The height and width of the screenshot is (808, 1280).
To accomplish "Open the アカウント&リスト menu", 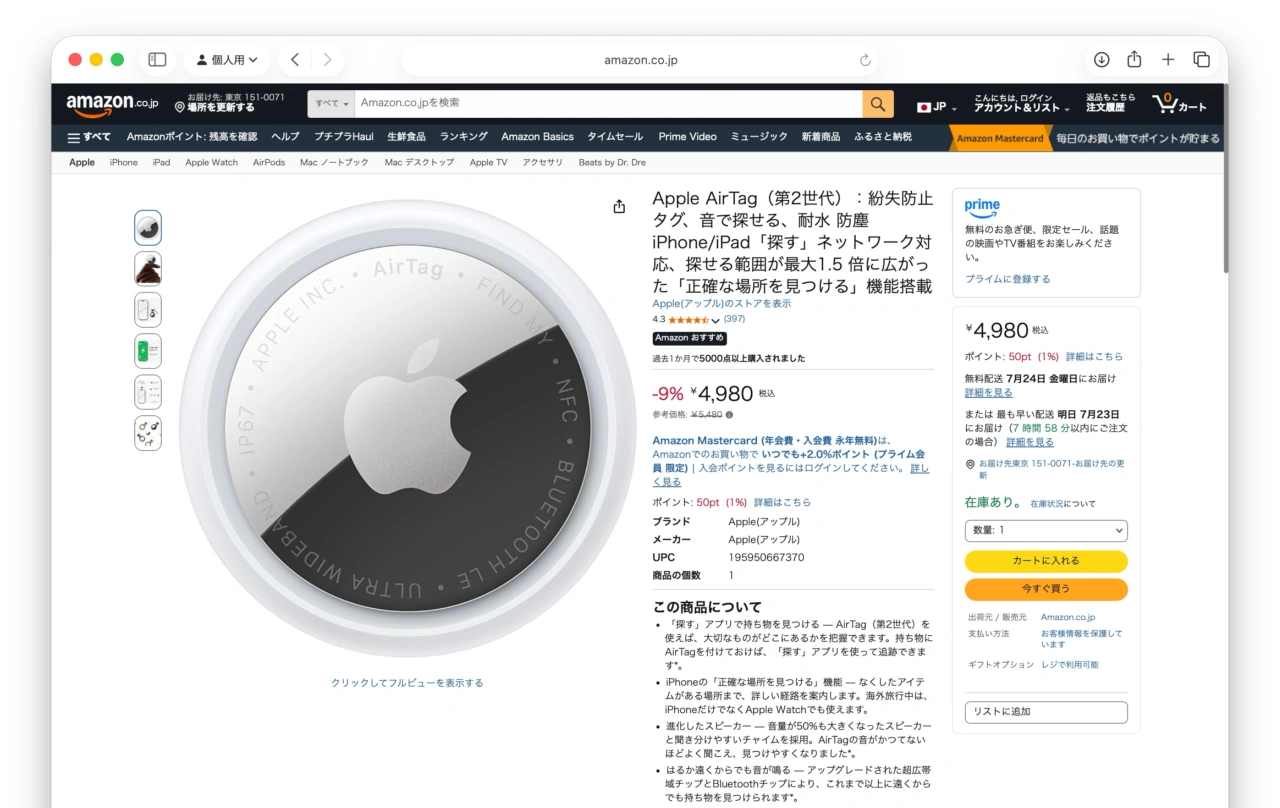I will (x=1021, y=103).
